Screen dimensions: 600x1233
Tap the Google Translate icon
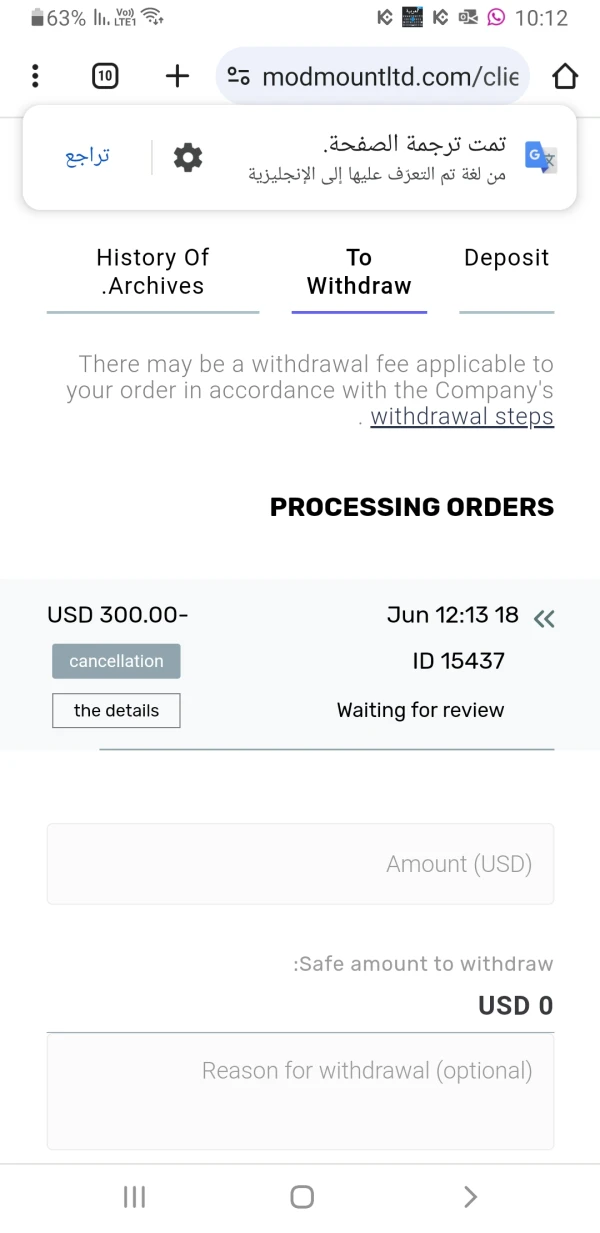pyautogui.click(x=541, y=157)
